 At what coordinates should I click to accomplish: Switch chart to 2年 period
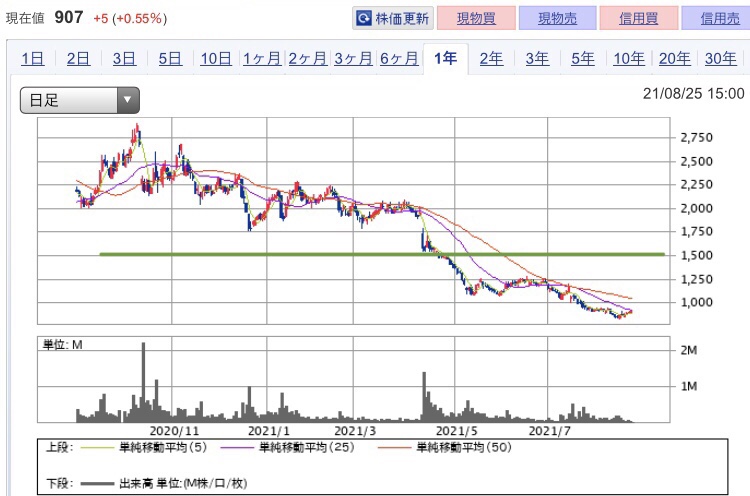(x=491, y=59)
